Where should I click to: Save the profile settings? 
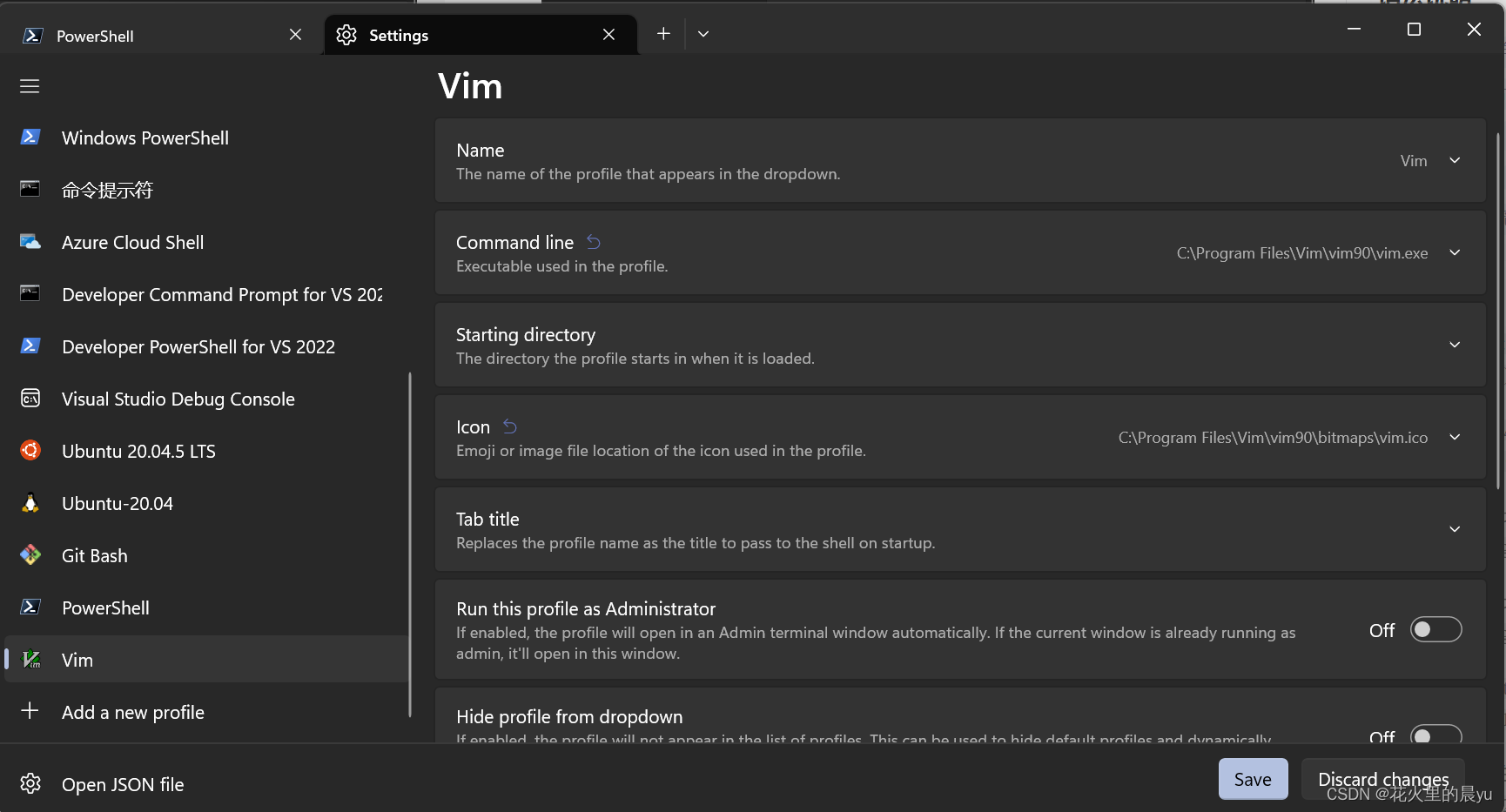coord(1253,779)
